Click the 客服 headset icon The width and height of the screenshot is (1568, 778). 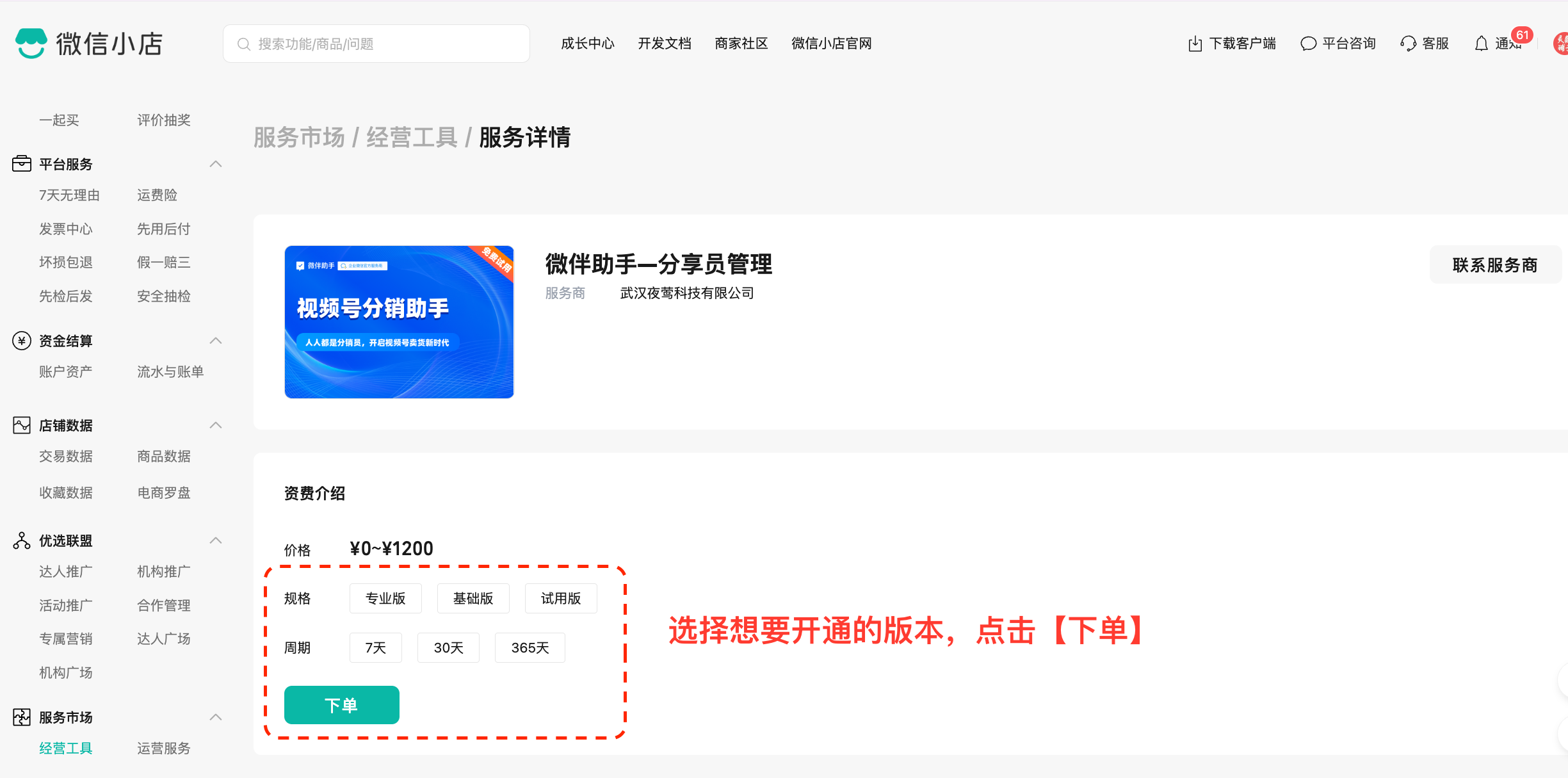[1408, 44]
